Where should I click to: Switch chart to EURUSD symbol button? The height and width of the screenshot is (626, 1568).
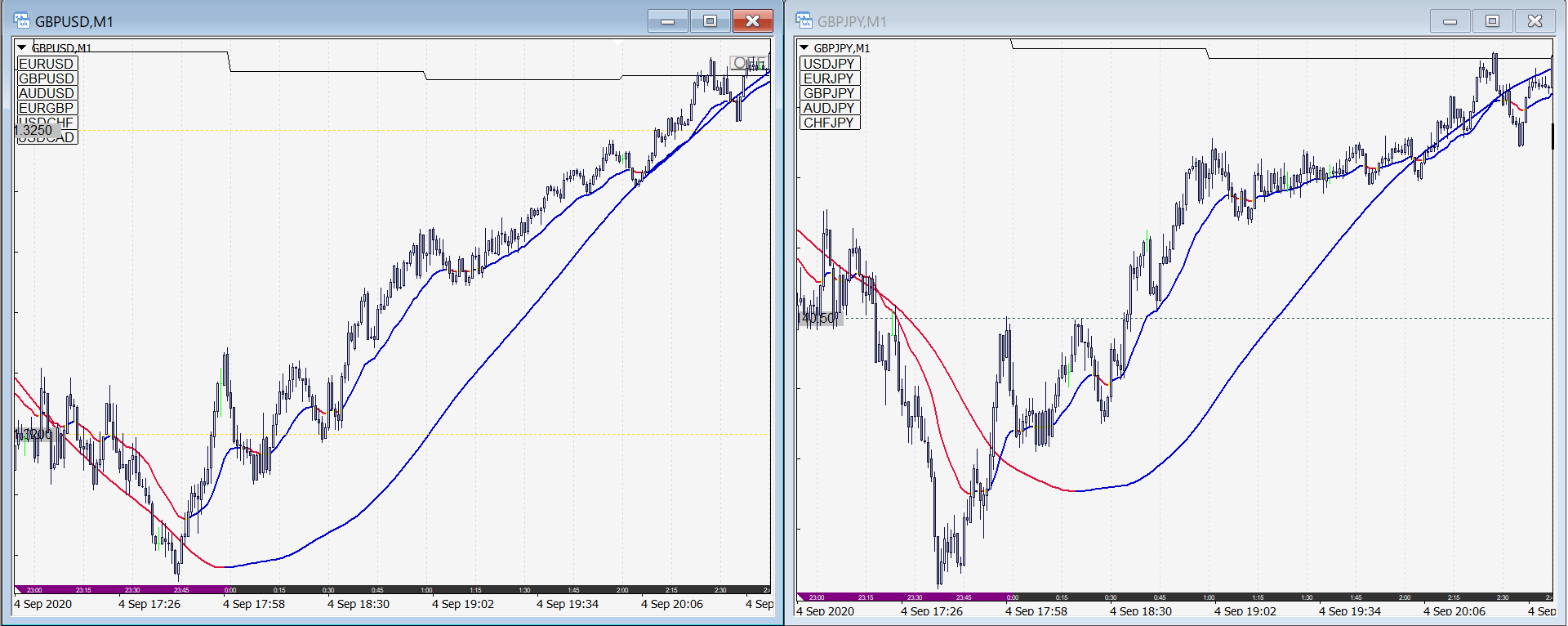(x=47, y=64)
